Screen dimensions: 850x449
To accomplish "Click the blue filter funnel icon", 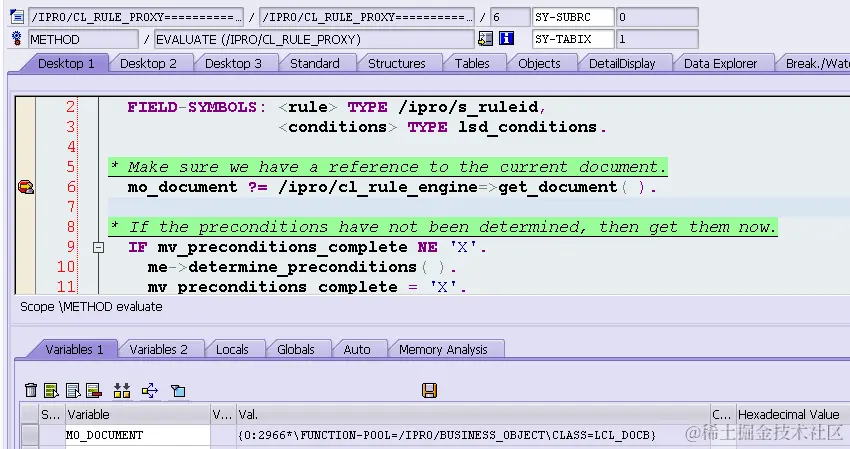I will [x=178, y=390].
